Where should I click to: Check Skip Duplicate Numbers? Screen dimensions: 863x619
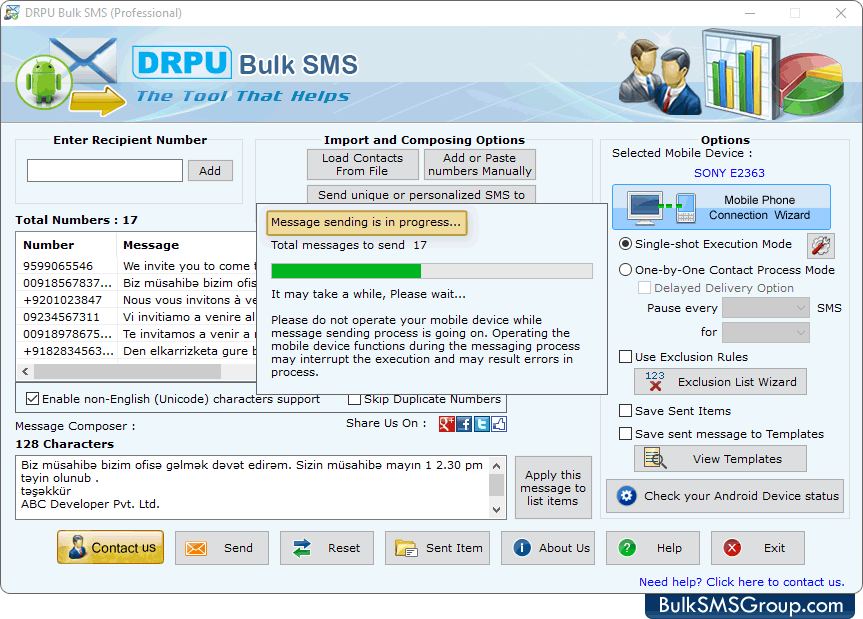point(354,399)
